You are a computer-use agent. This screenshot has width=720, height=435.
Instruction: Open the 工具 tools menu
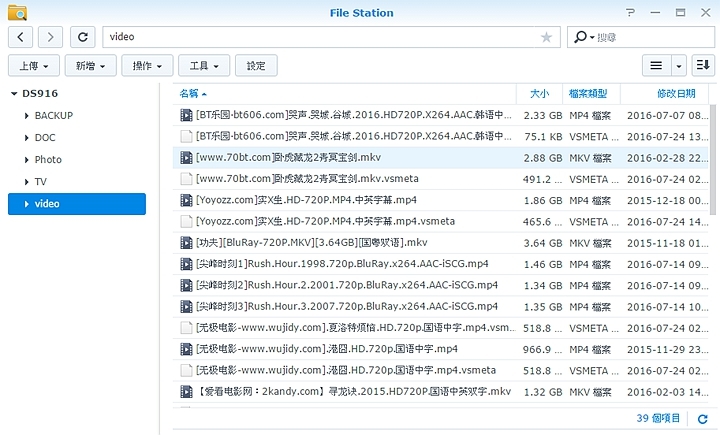click(204, 66)
